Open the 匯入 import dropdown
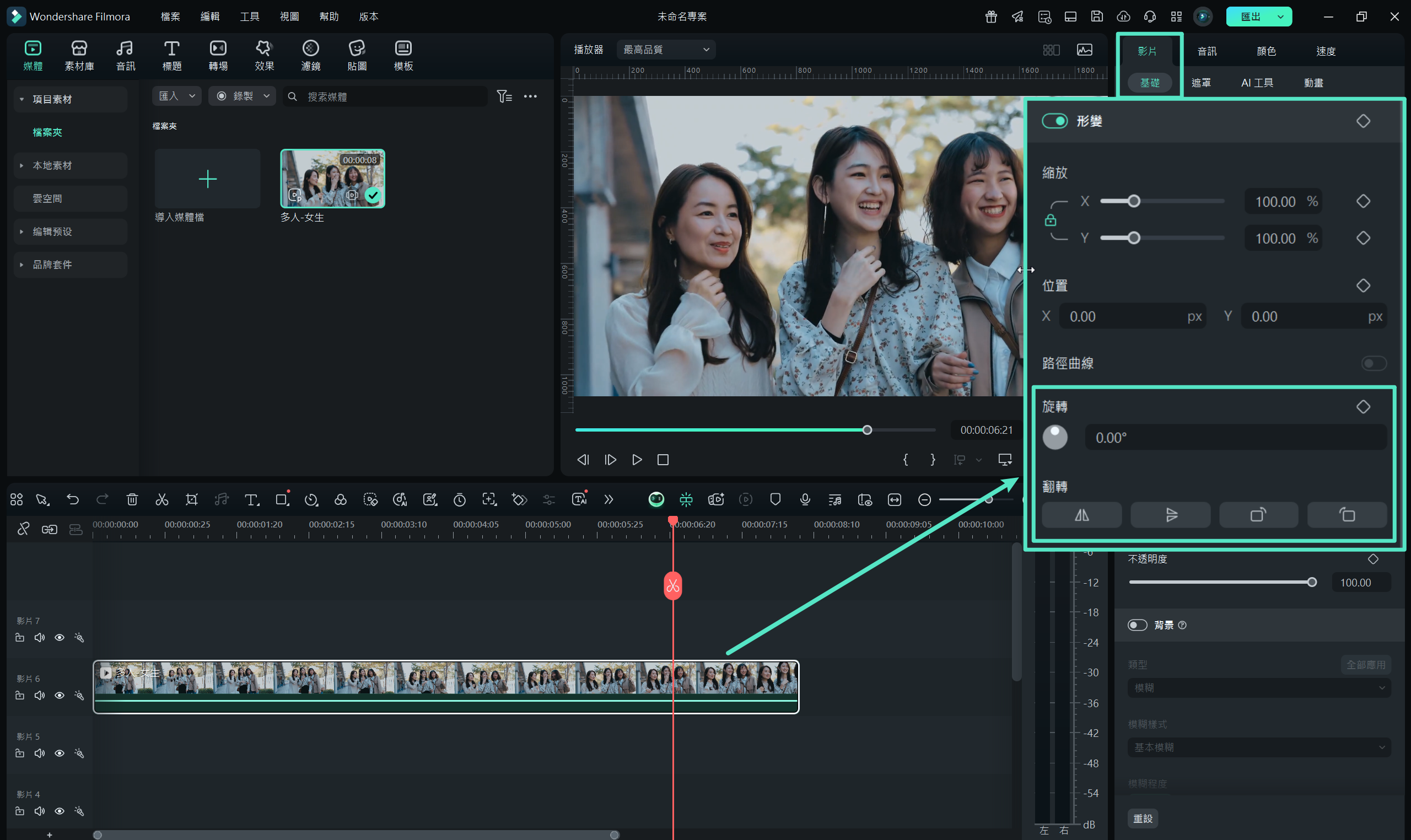 coord(176,96)
